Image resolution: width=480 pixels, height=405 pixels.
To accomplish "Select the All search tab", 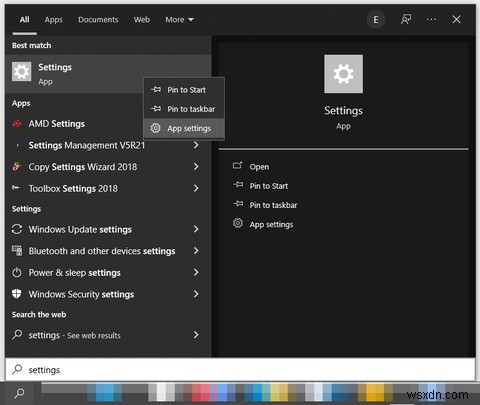I will [24, 20].
